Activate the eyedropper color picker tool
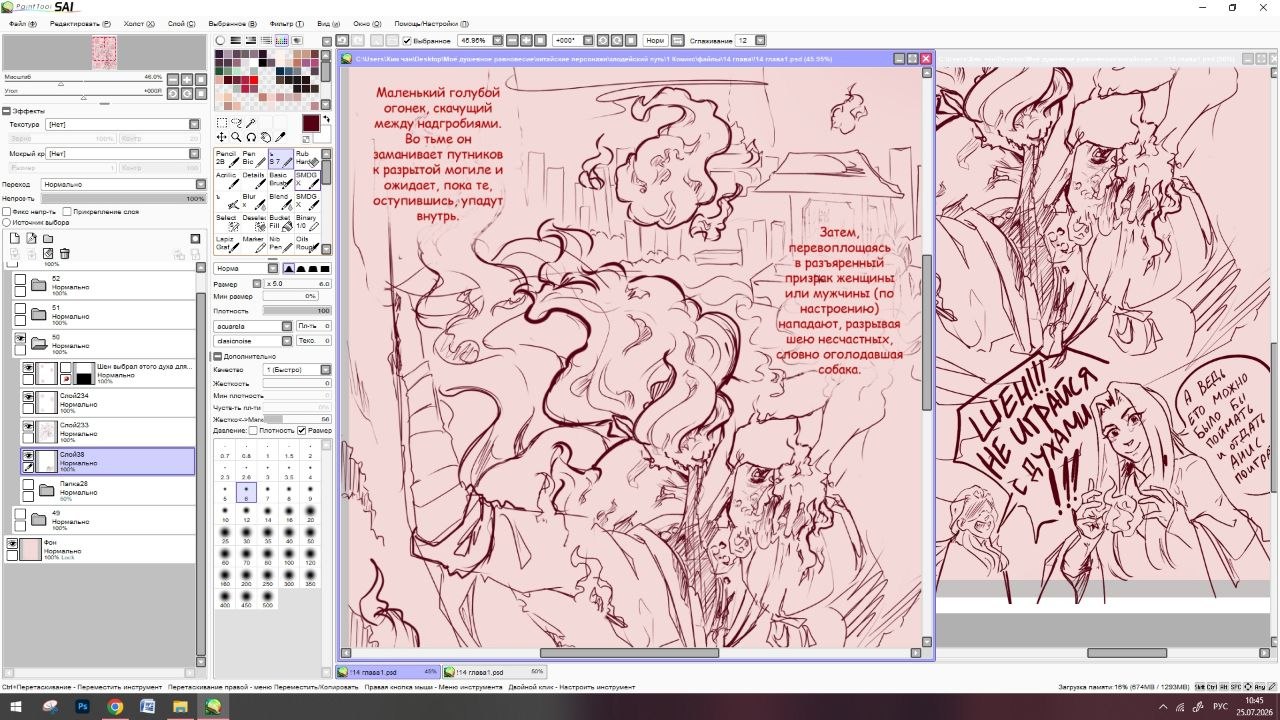The width and height of the screenshot is (1280, 720). point(281,137)
